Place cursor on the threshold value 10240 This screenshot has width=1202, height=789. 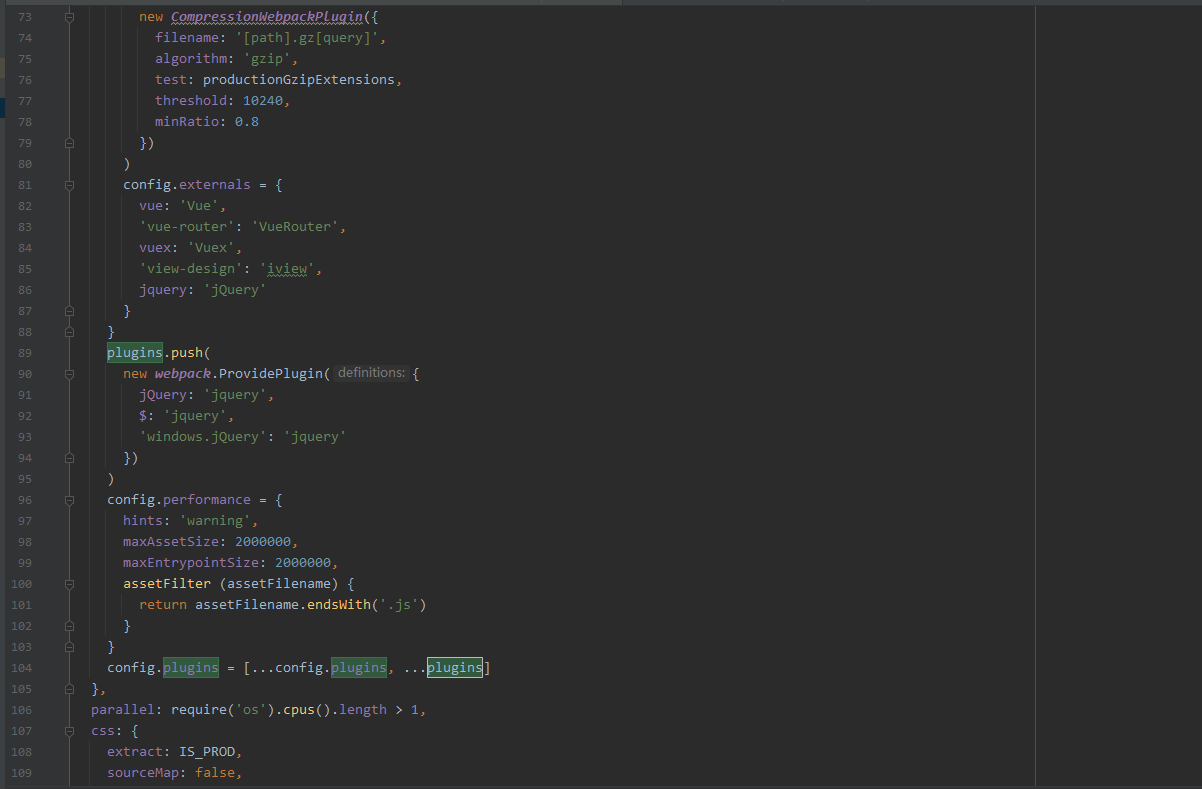tap(263, 100)
